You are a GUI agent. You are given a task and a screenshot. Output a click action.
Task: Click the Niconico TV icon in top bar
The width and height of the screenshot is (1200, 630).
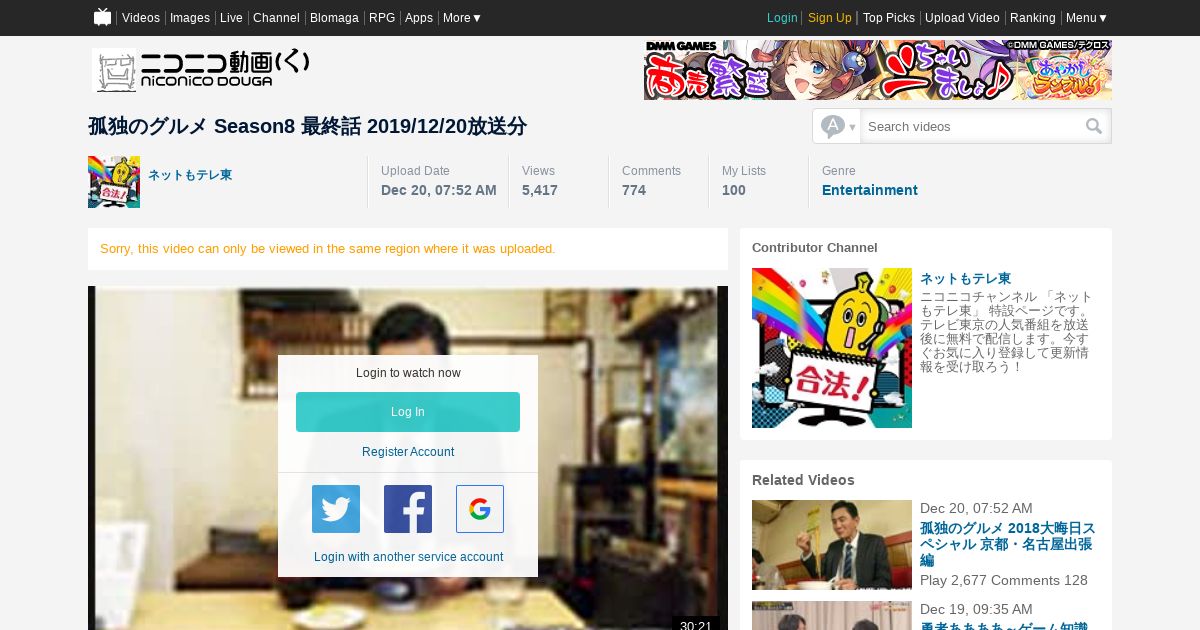click(x=102, y=17)
